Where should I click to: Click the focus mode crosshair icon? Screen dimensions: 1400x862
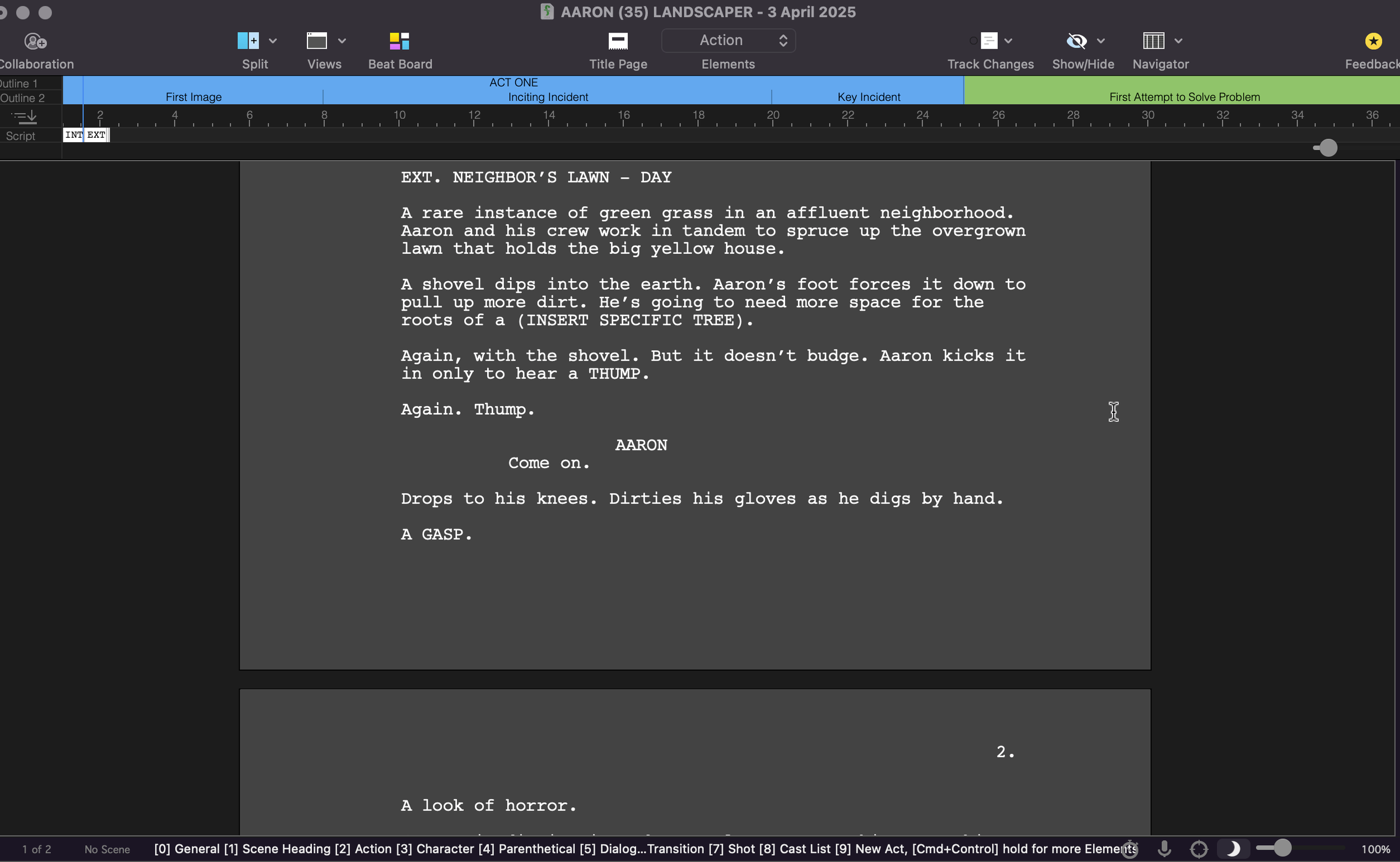tap(1199, 849)
